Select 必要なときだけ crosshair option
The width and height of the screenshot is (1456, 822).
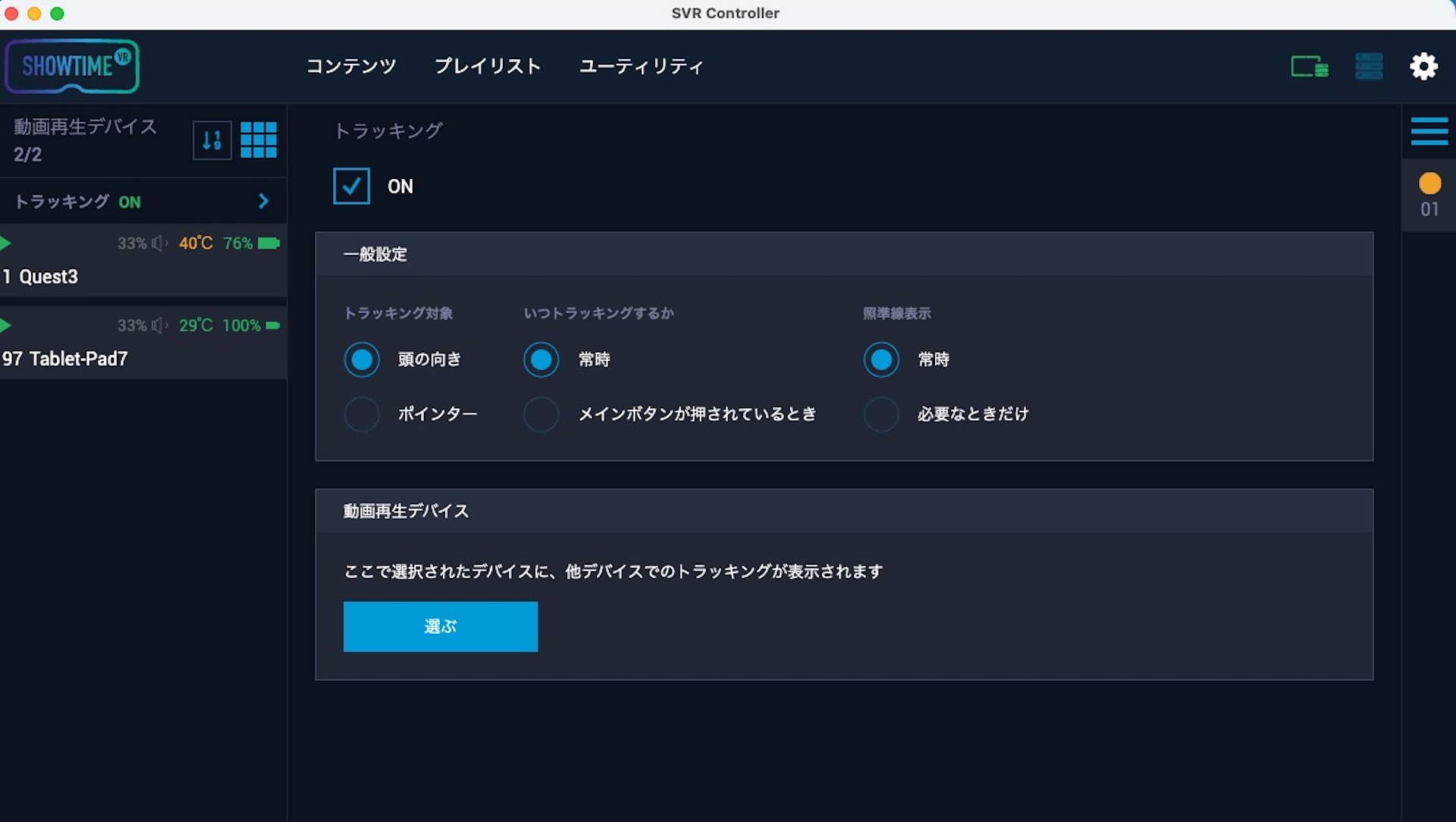(881, 414)
